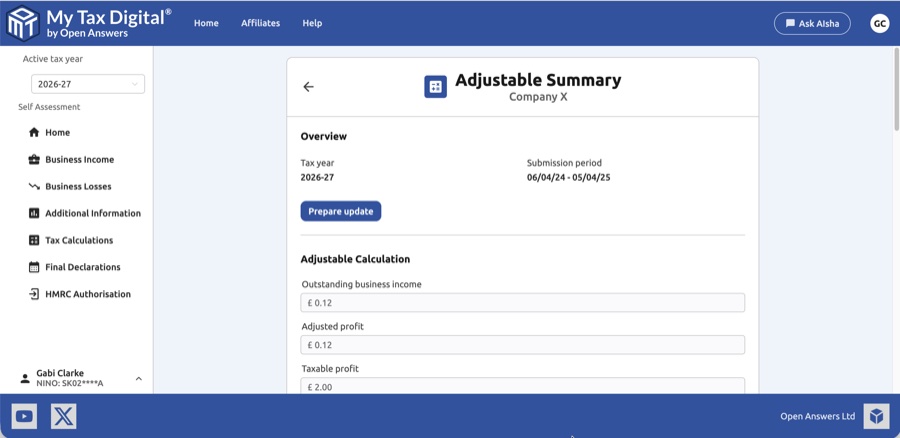Click the page vertical scrollbar
The height and width of the screenshot is (438, 900).
(x=896, y=89)
